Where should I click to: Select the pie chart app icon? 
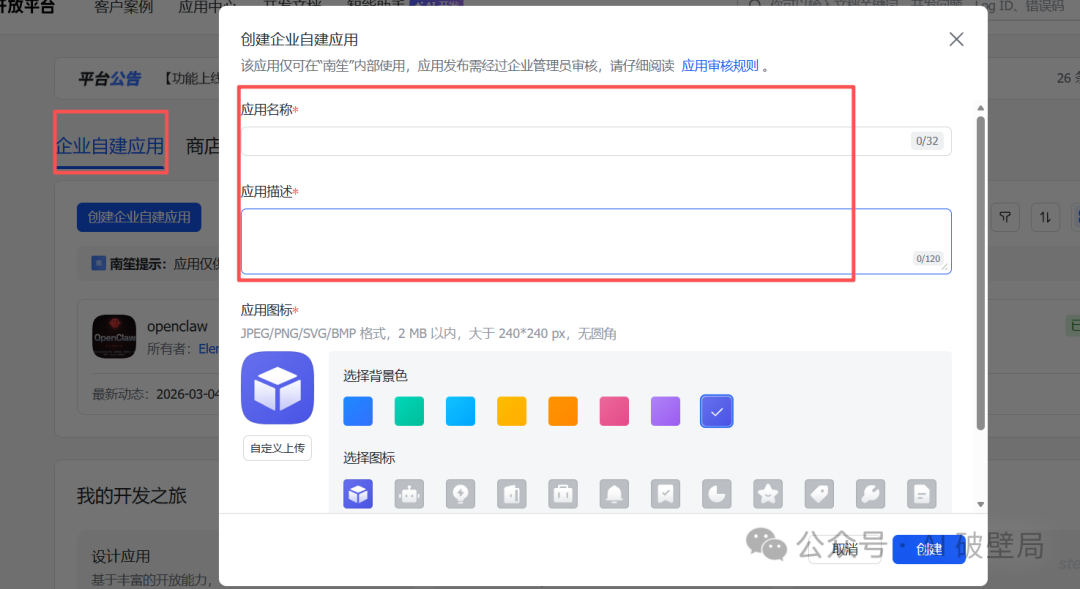click(x=716, y=494)
